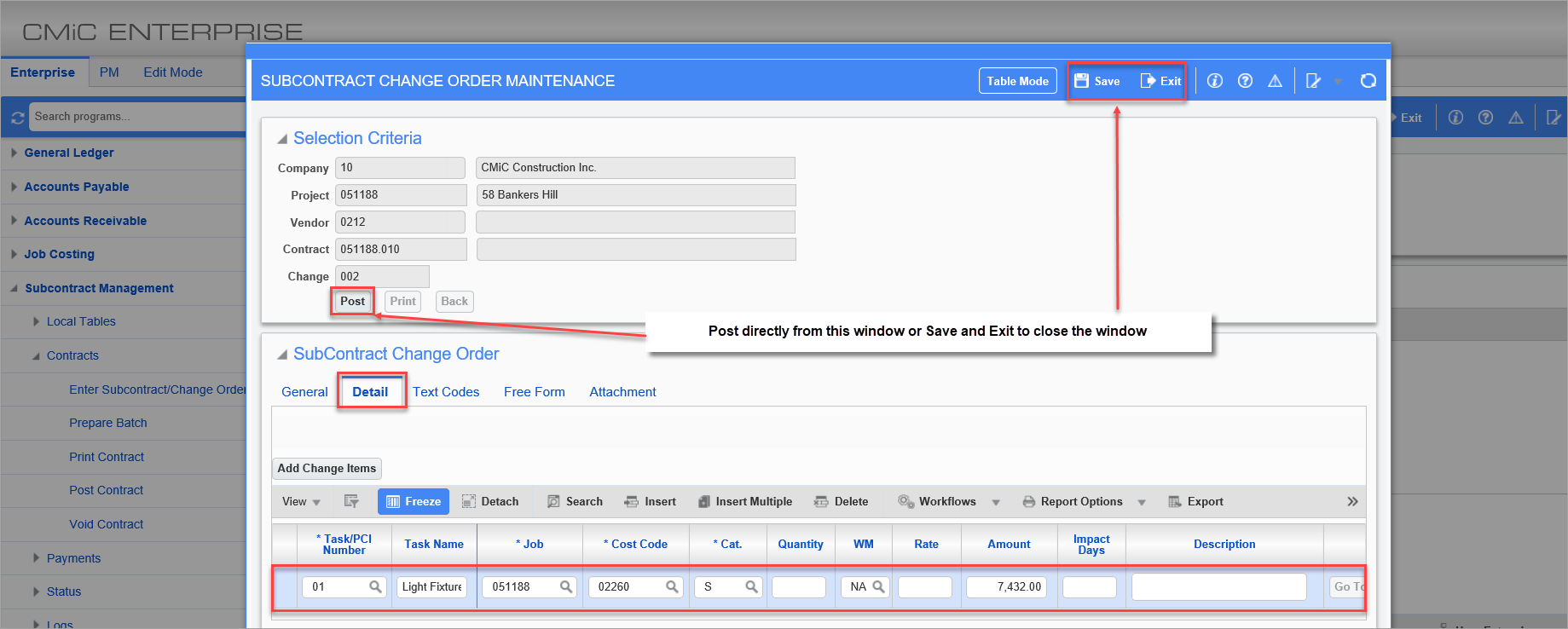Open lookup for Task/PCI Number 01
Image resolution: width=1568 pixels, height=629 pixels.
pyautogui.click(x=375, y=586)
